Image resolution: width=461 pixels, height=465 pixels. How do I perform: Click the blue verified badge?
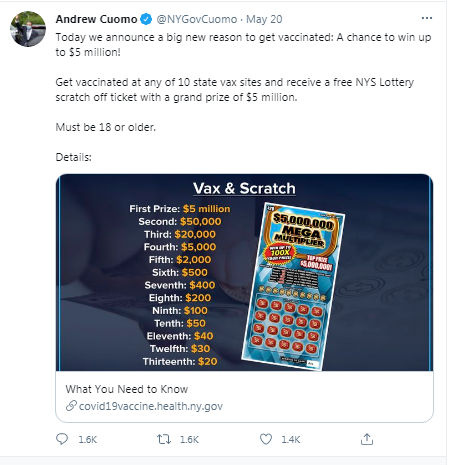coord(146,19)
